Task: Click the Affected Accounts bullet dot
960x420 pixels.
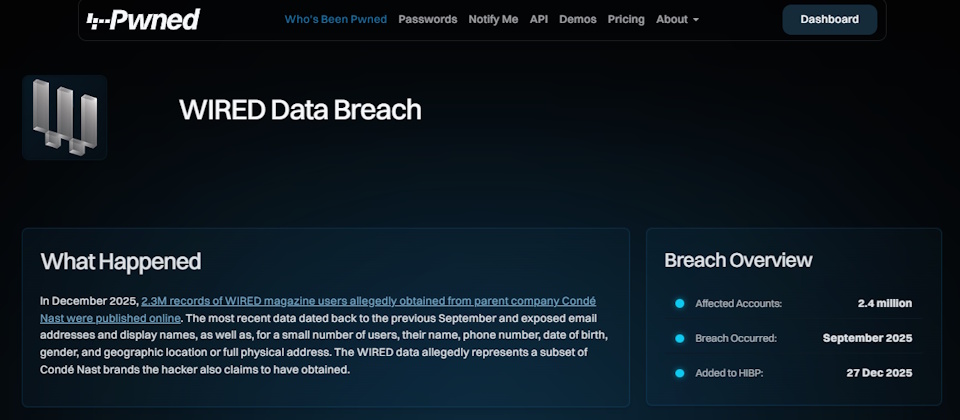Action: click(679, 303)
